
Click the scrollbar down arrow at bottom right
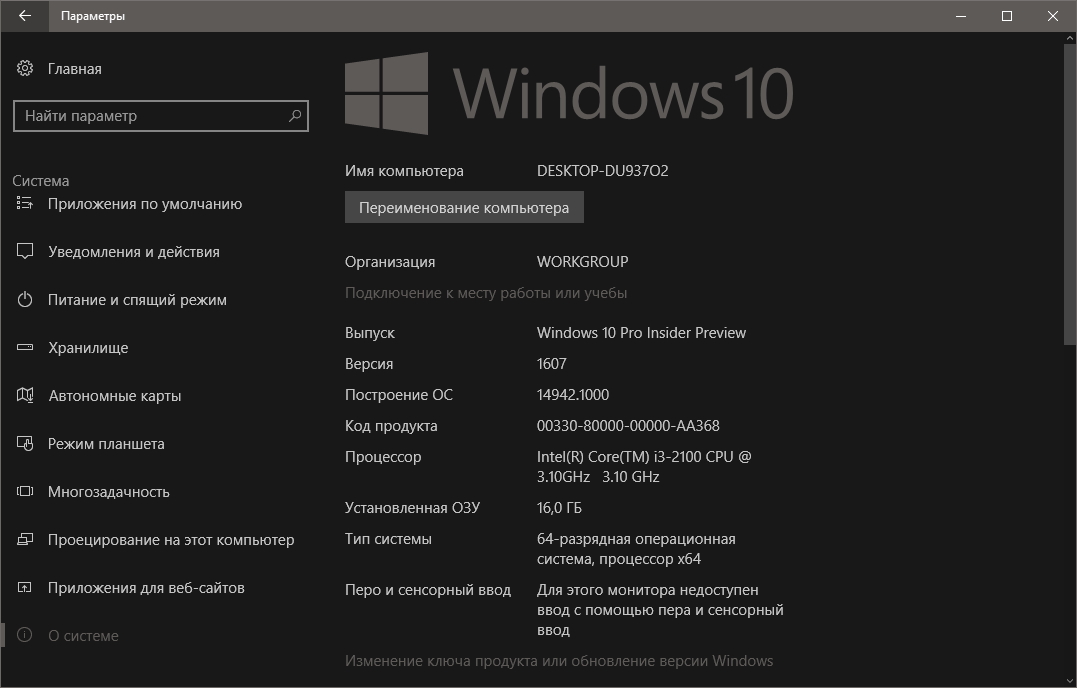click(1070, 681)
